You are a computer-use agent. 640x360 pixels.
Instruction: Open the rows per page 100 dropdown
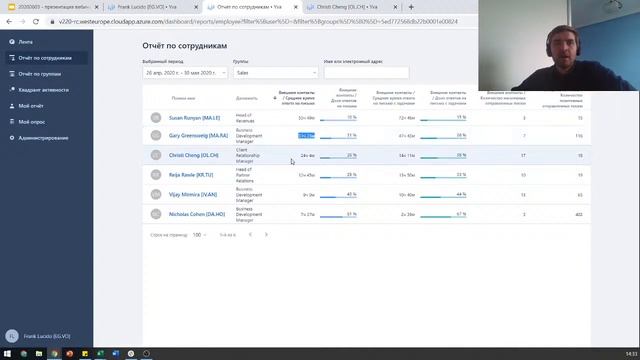click(x=199, y=235)
